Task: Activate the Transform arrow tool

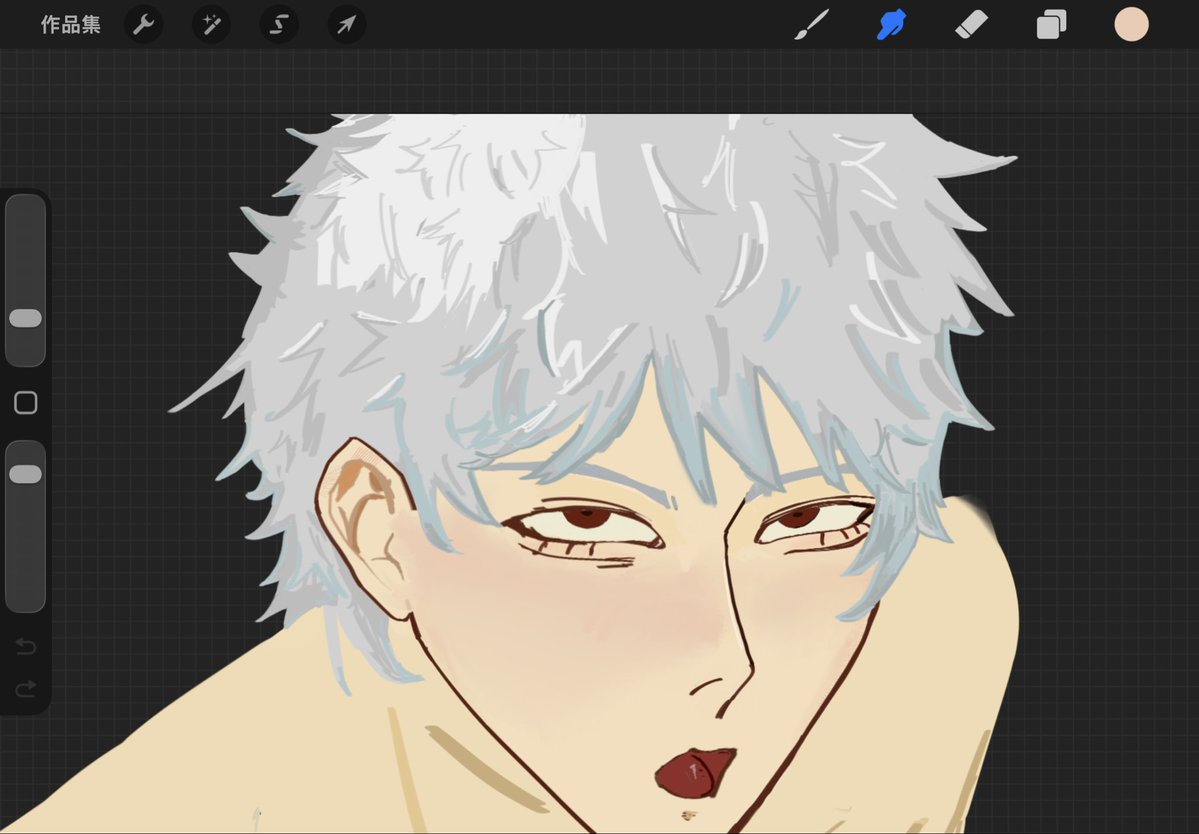Action: [346, 24]
